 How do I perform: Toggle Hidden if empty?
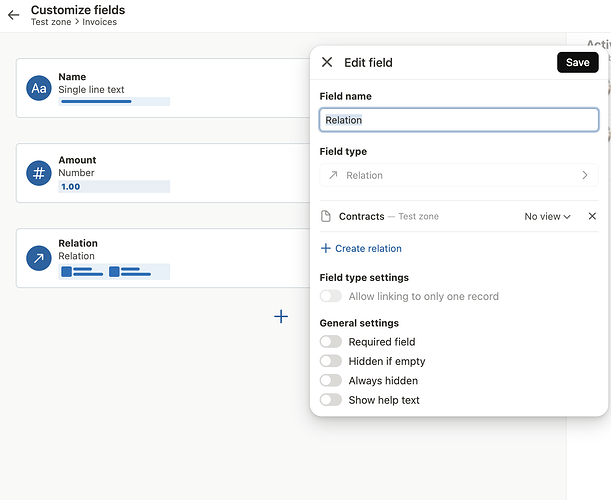pyautogui.click(x=331, y=361)
